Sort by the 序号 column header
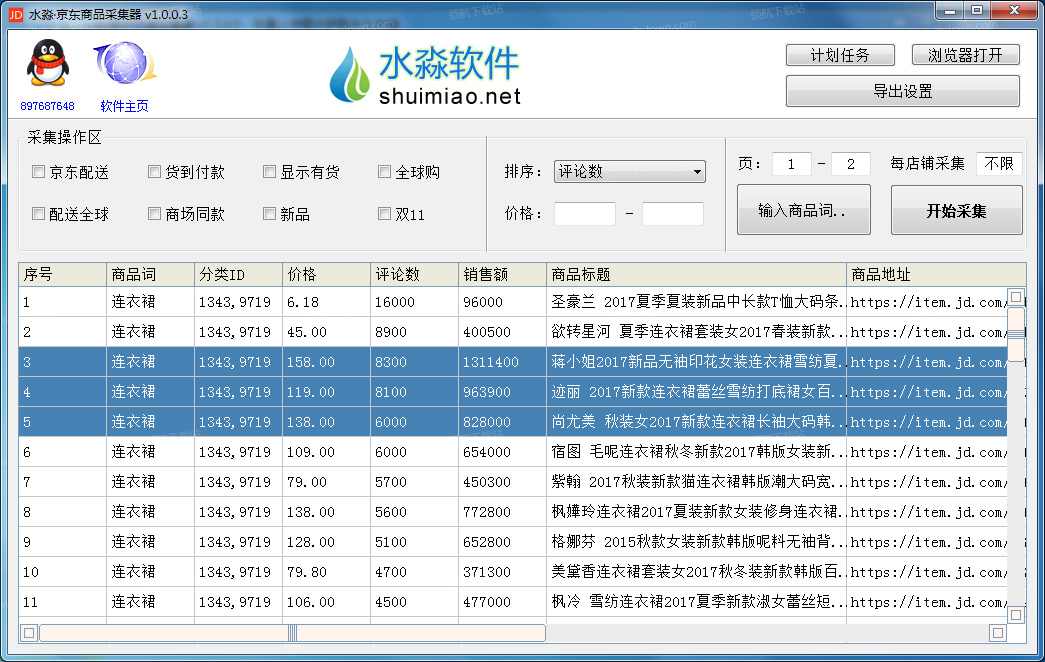Screen dimensions: 1045x662 (x=63, y=274)
